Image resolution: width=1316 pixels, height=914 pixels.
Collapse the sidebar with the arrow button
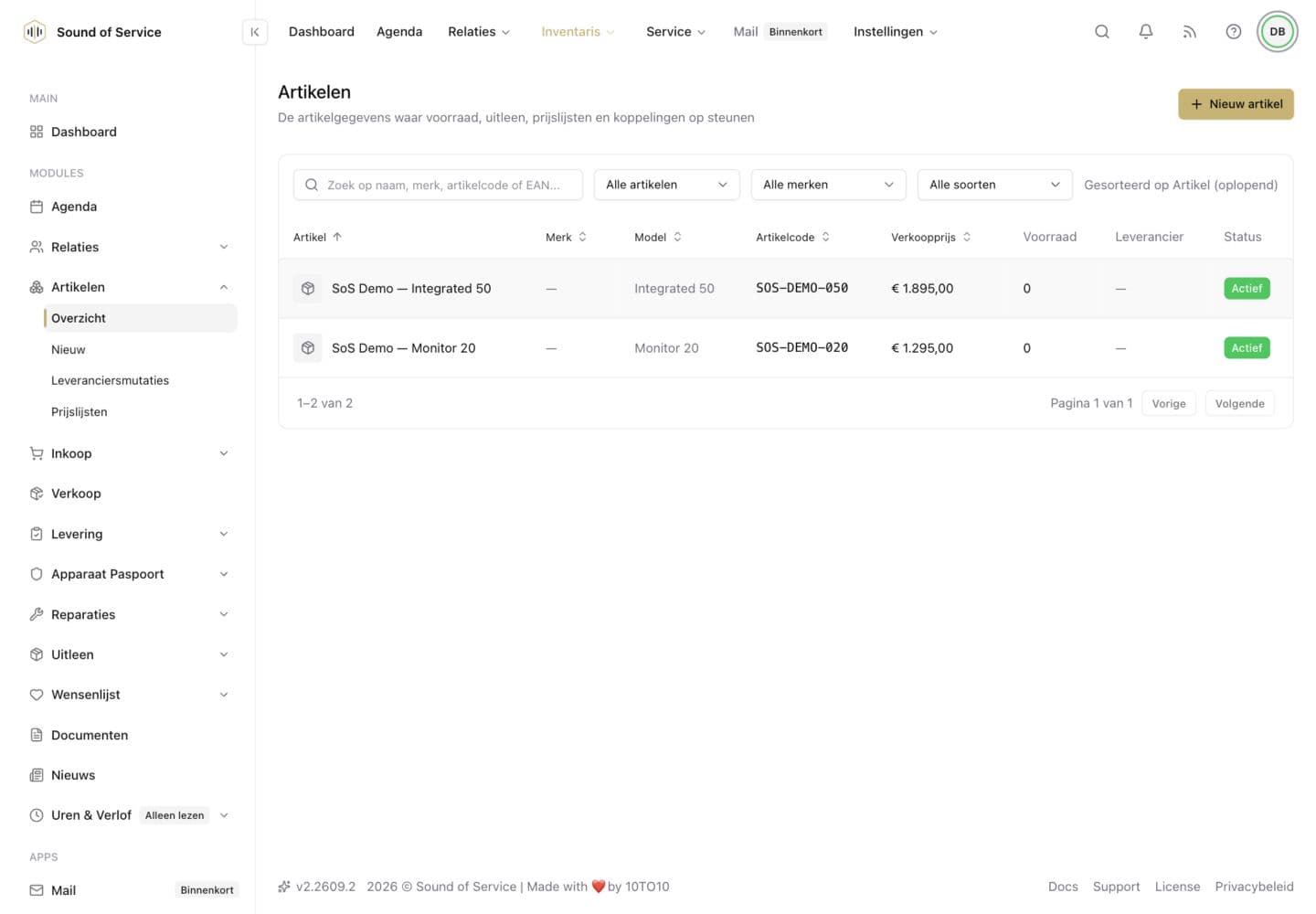(x=255, y=32)
